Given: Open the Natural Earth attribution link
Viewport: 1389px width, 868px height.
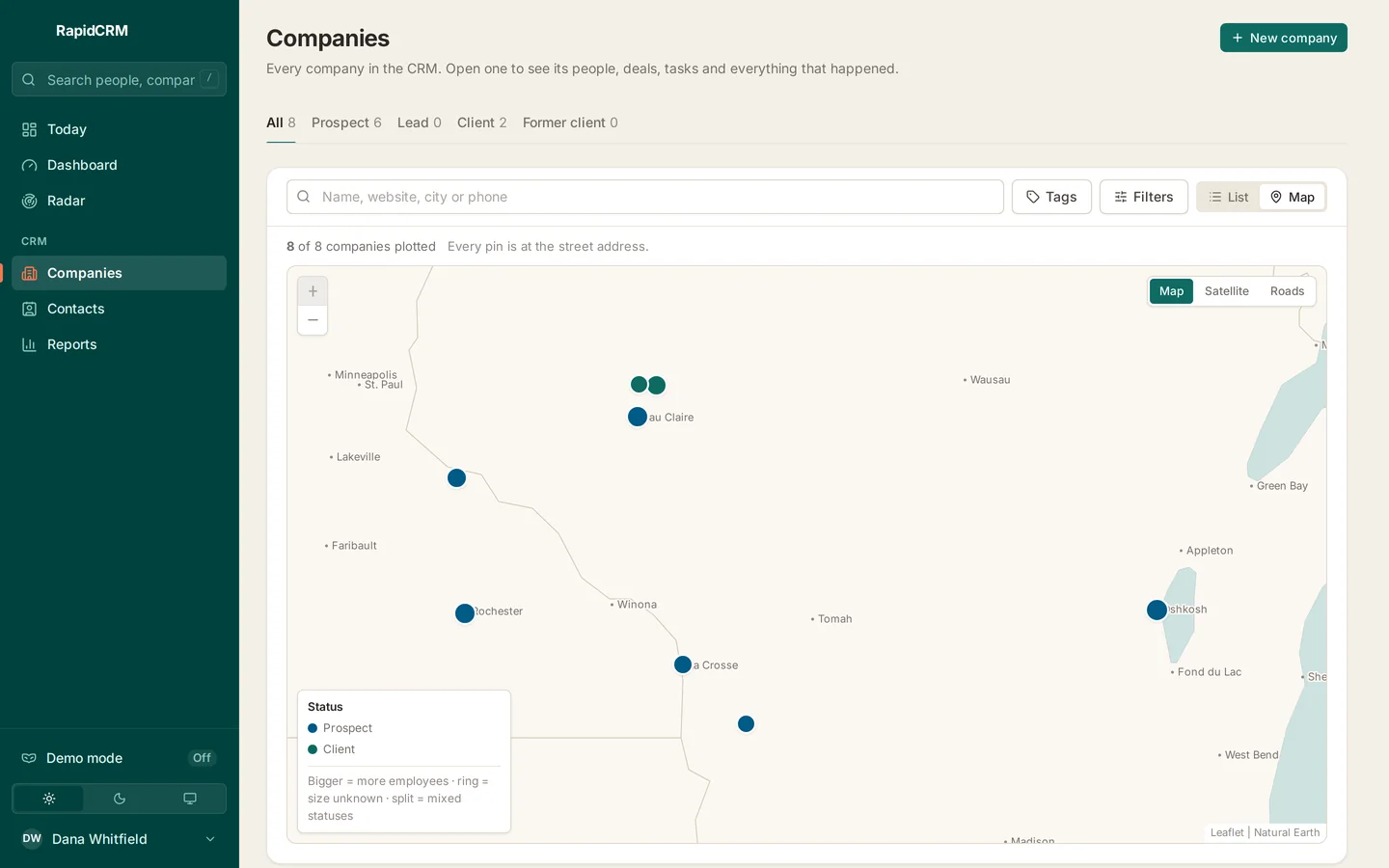Looking at the screenshot, I should pyautogui.click(x=1287, y=832).
